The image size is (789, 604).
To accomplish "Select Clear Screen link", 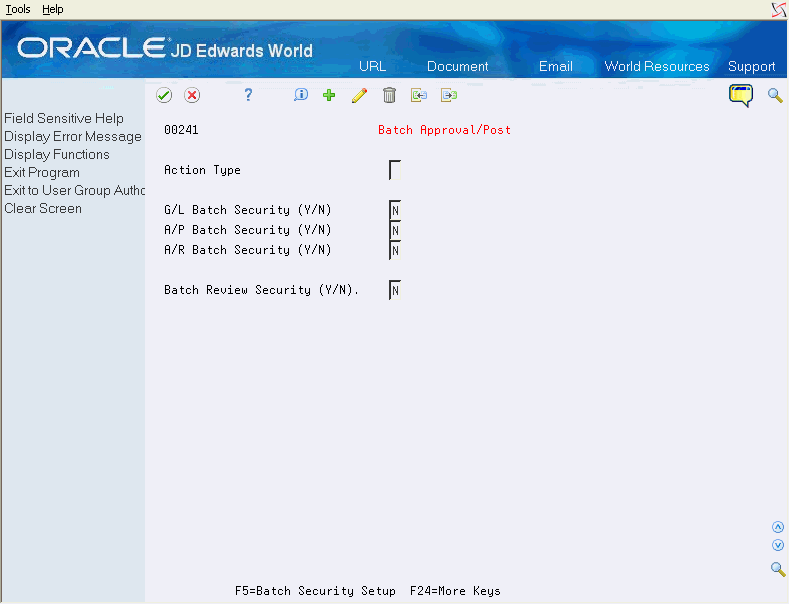I will (43, 208).
